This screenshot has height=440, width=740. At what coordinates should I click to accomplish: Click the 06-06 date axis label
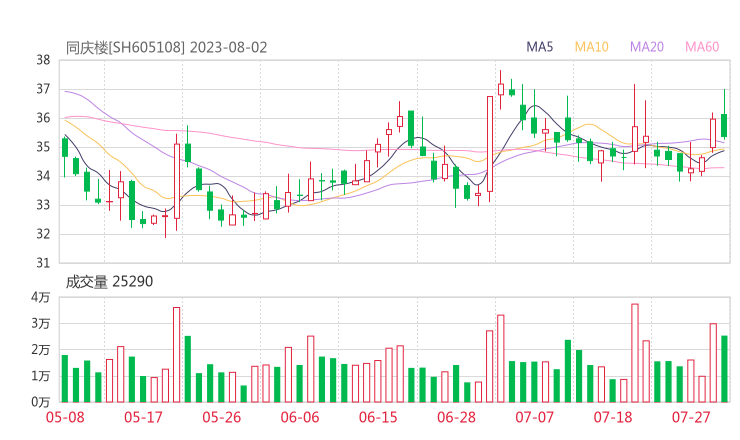click(300, 417)
